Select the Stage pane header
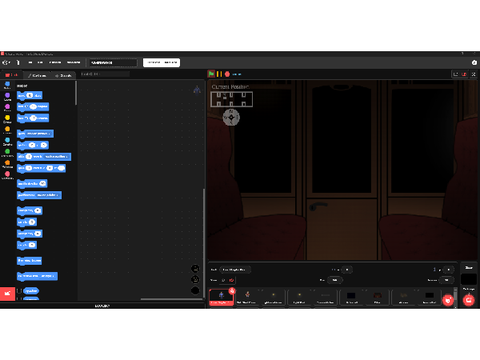 click(x=469, y=268)
